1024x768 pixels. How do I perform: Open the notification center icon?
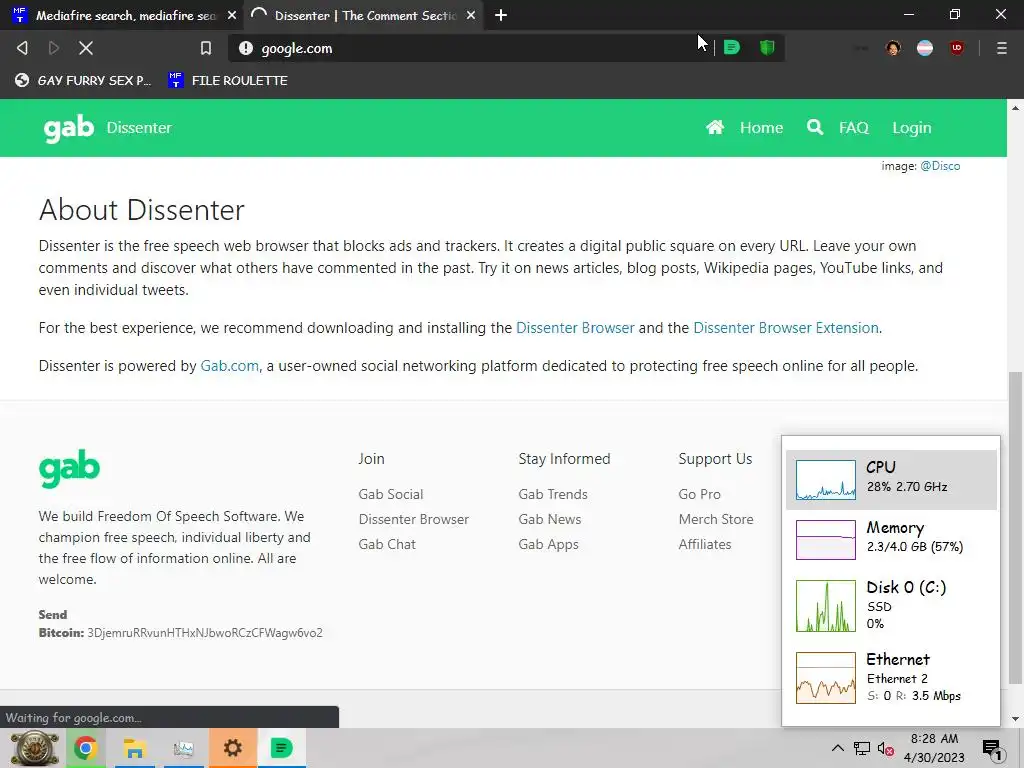click(993, 749)
